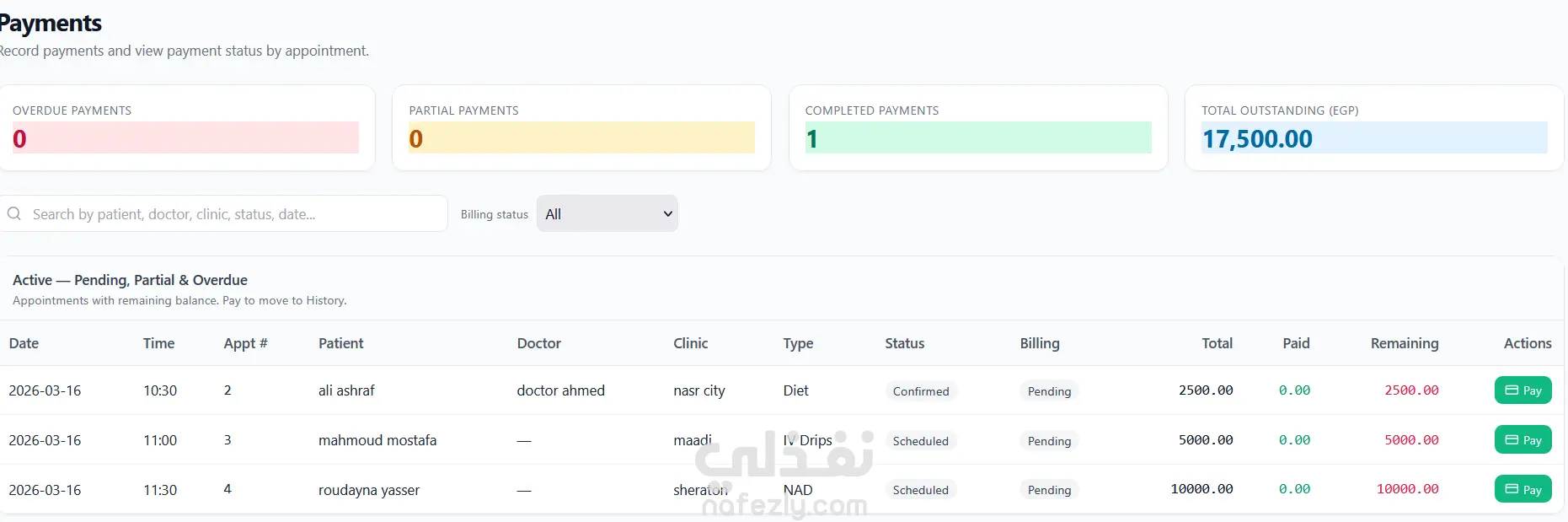The image size is (1568, 522).
Task: Open the Billing status dropdown
Action: click(x=607, y=214)
